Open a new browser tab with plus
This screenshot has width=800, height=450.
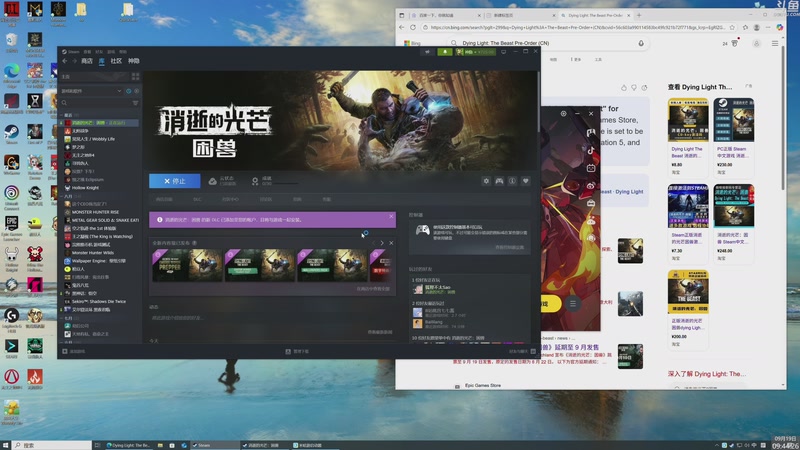point(639,15)
